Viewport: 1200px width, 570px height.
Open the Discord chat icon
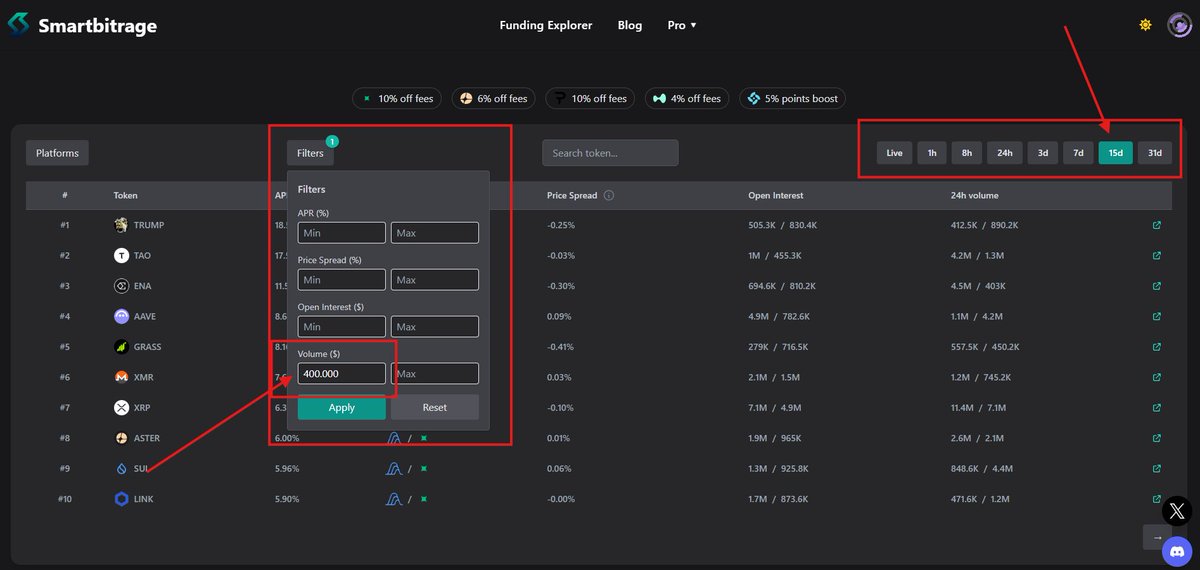1177,549
